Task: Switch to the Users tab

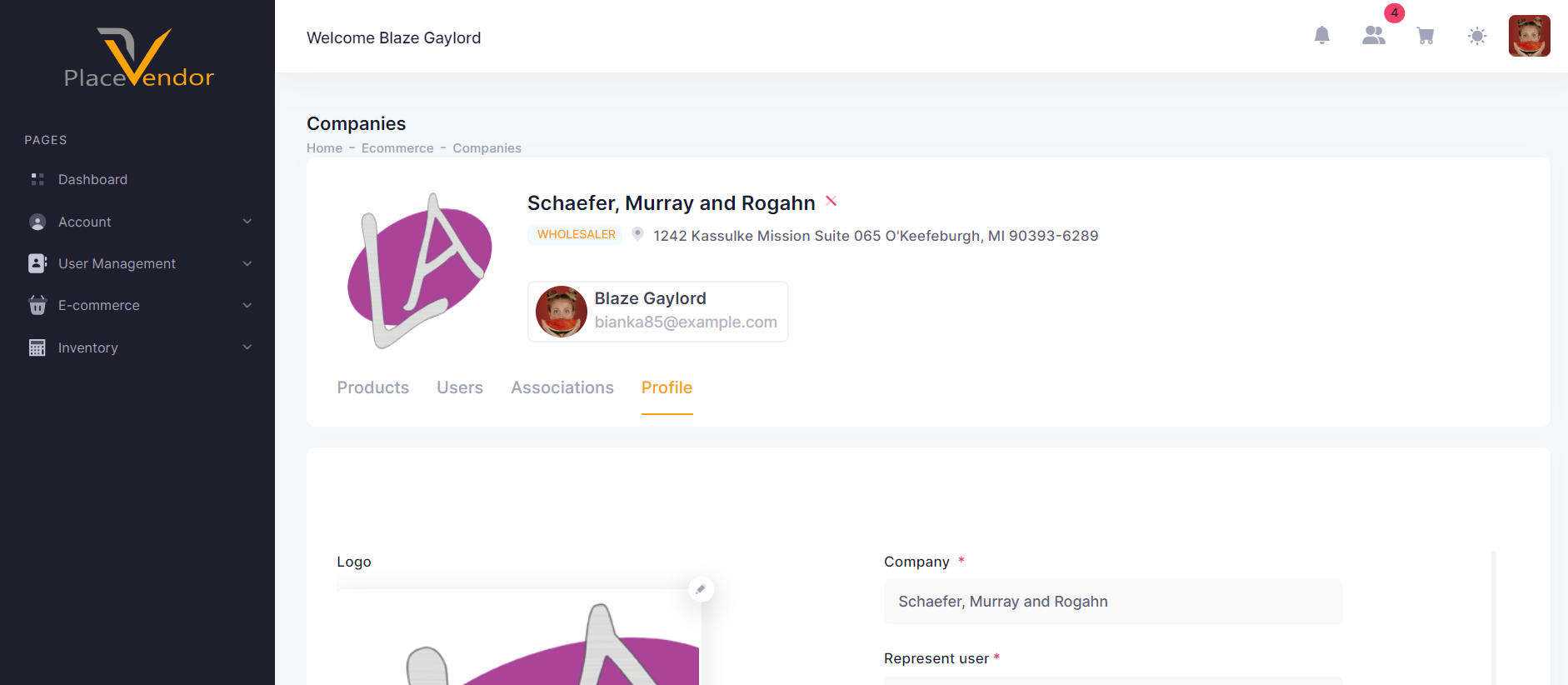Action: pyautogui.click(x=460, y=387)
